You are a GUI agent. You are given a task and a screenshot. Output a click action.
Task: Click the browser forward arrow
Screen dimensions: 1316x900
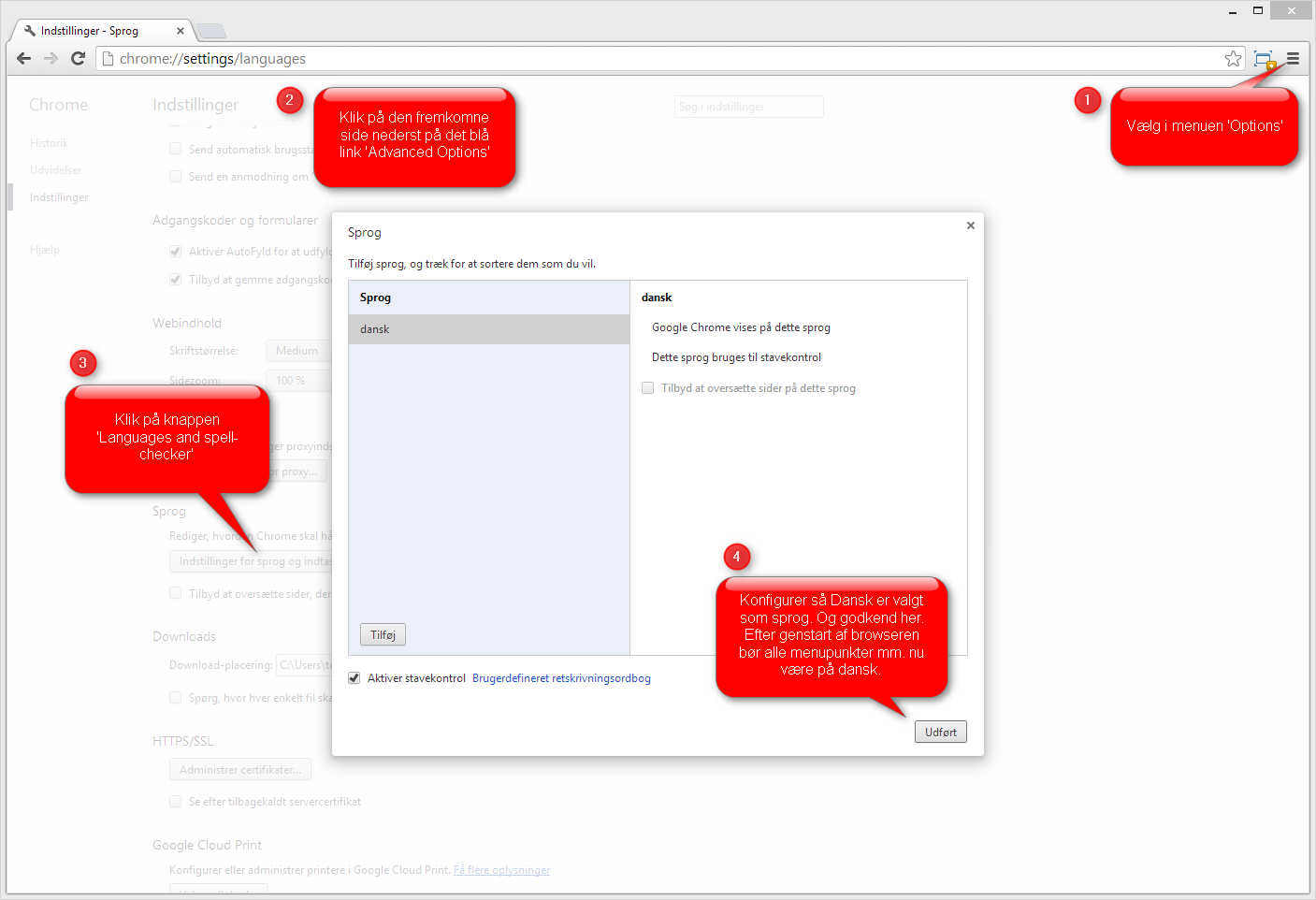51,59
